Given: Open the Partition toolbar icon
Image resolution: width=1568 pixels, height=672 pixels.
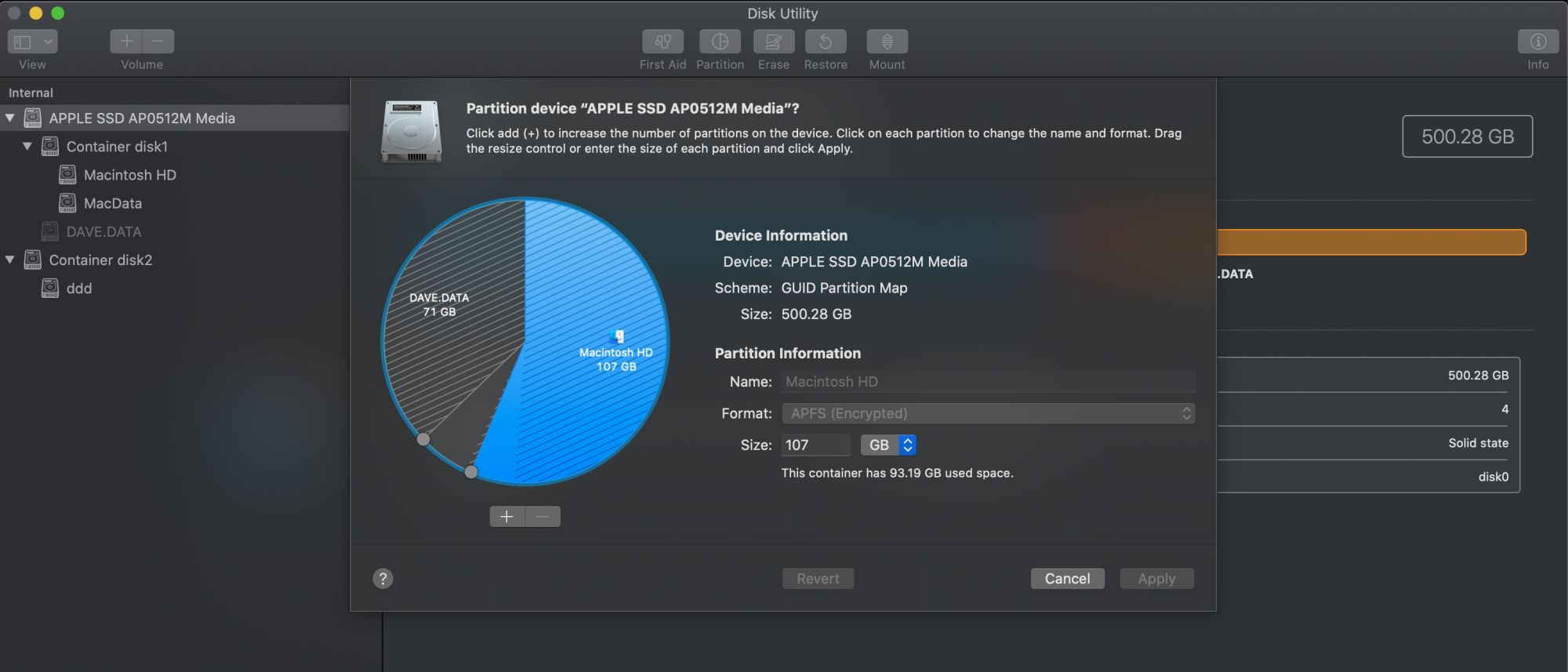Looking at the screenshot, I should pos(720,42).
